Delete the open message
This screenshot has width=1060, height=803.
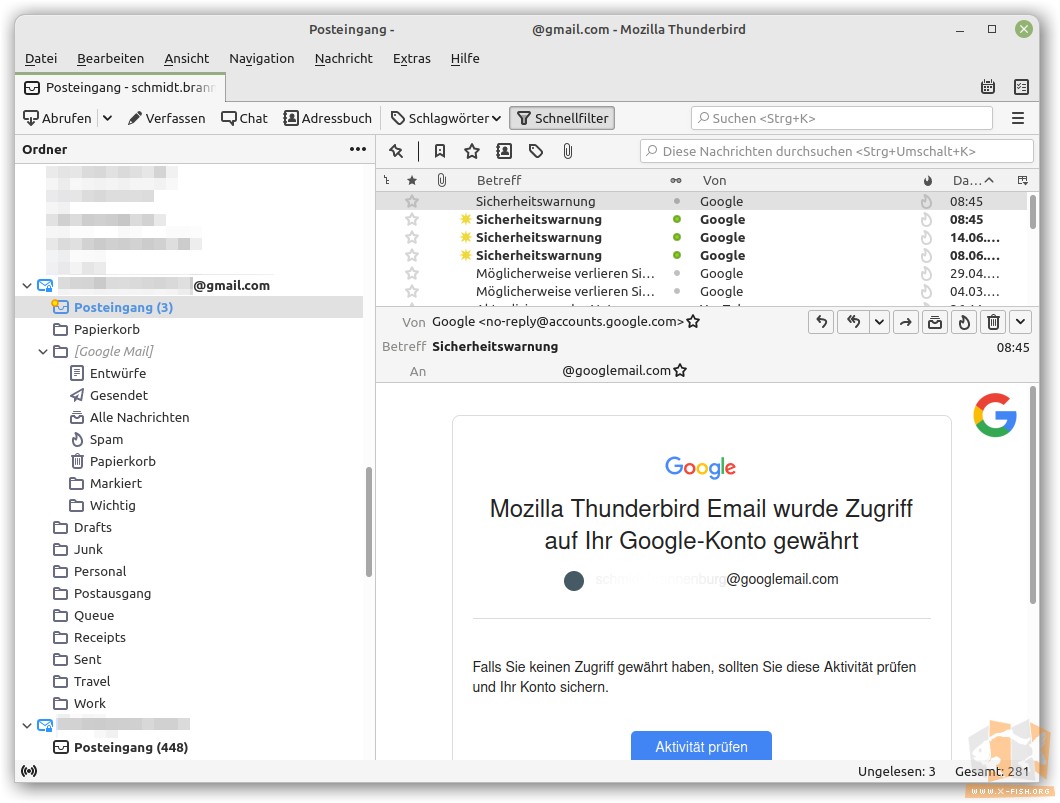coord(993,322)
